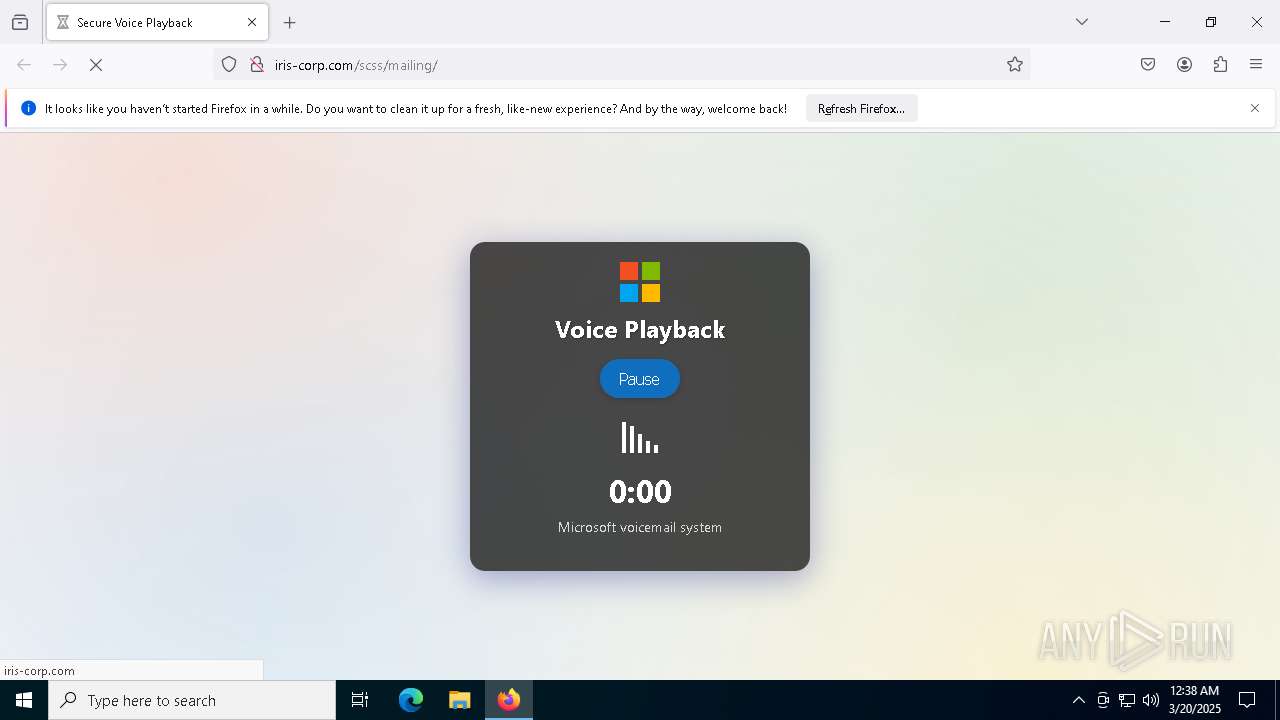Expand the list all tabs dropdown
The image size is (1280, 720).
coord(1082,22)
